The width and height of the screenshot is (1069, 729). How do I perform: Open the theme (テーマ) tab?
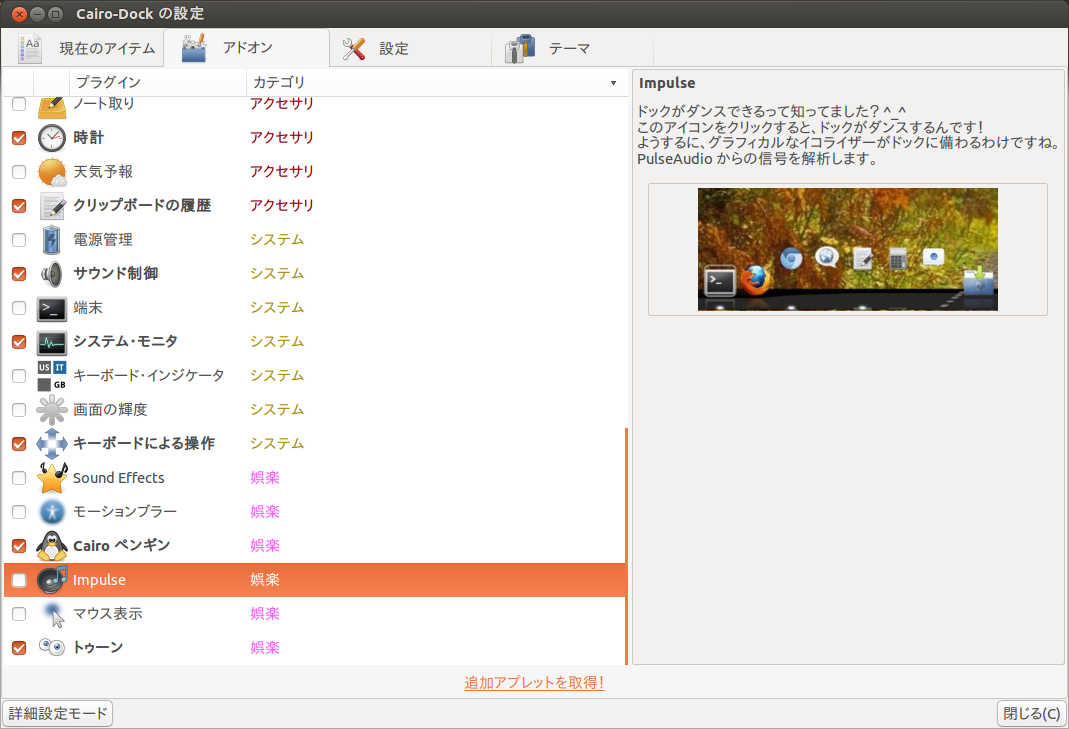pos(573,48)
